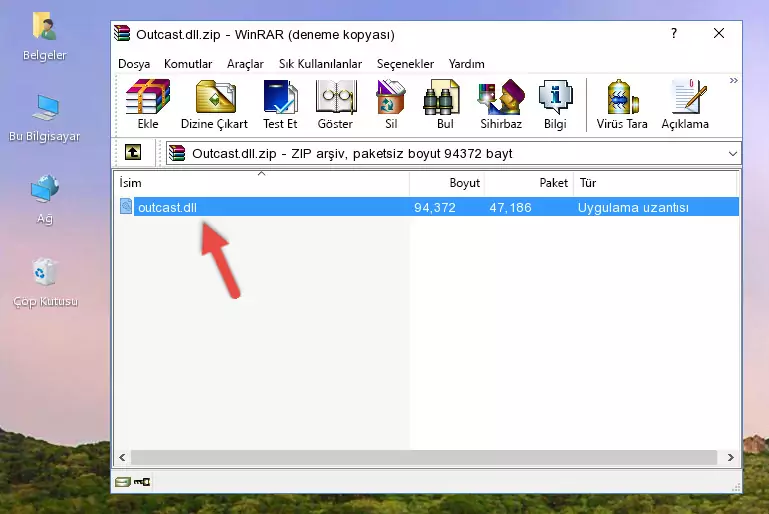Open the Seçenekler menu
The image size is (769, 514).
pyautogui.click(x=405, y=64)
